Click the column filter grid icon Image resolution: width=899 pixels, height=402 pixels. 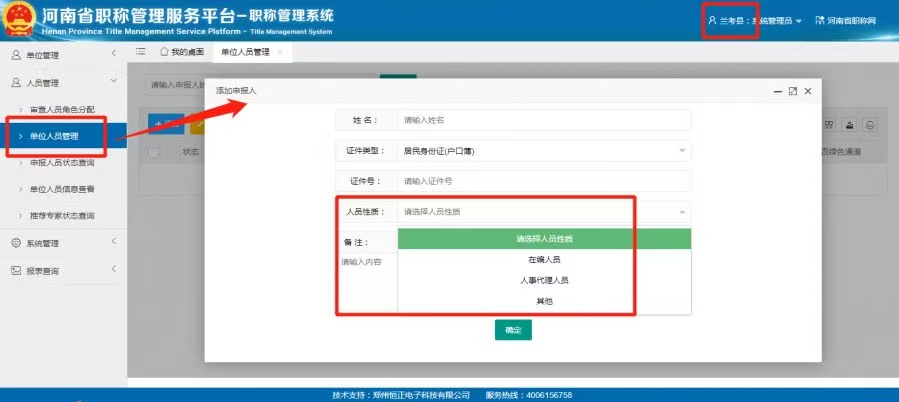coord(830,125)
